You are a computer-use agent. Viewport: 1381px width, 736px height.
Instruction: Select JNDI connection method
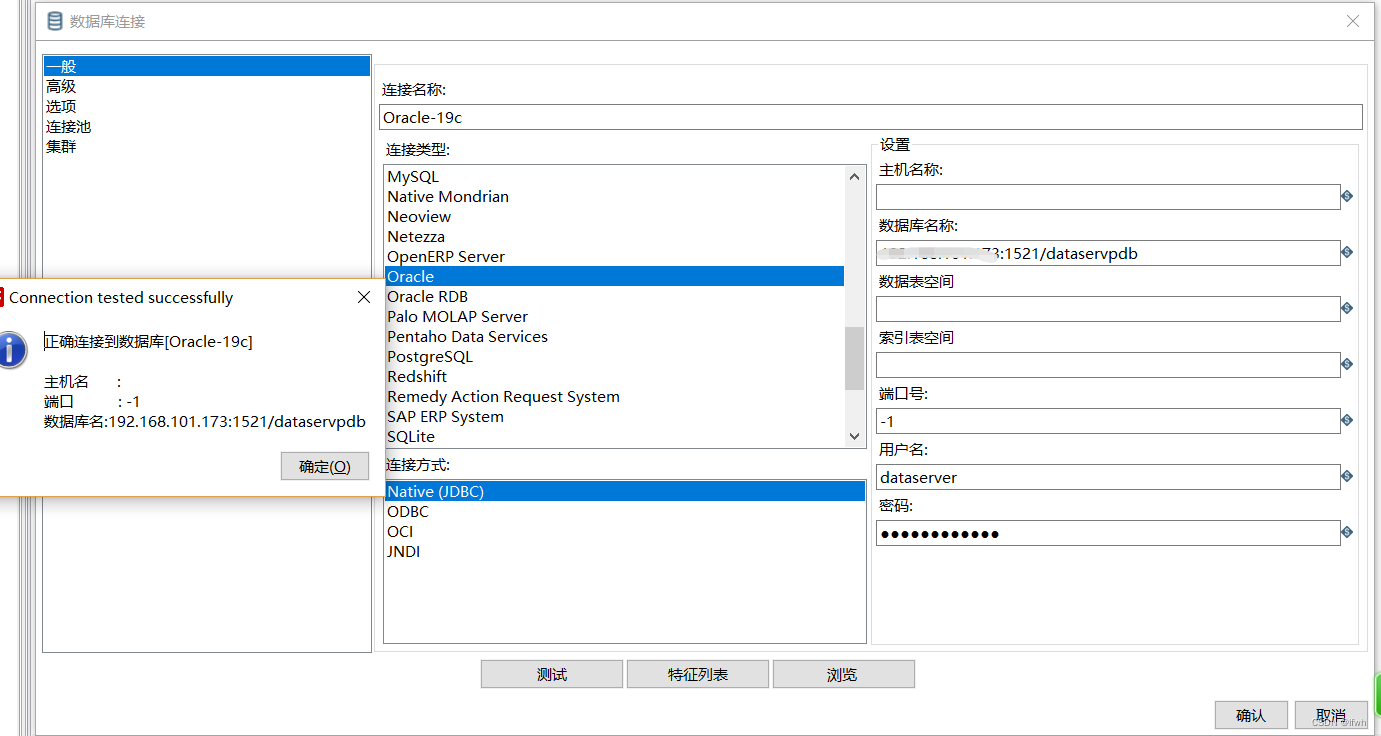404,552
